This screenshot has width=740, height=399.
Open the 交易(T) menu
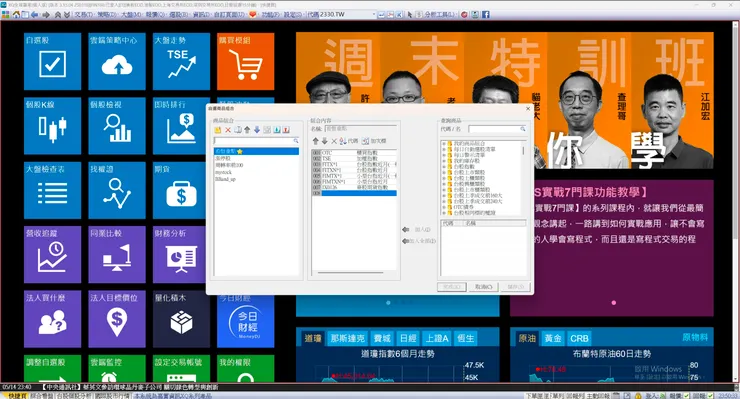(x=83, y=15)
